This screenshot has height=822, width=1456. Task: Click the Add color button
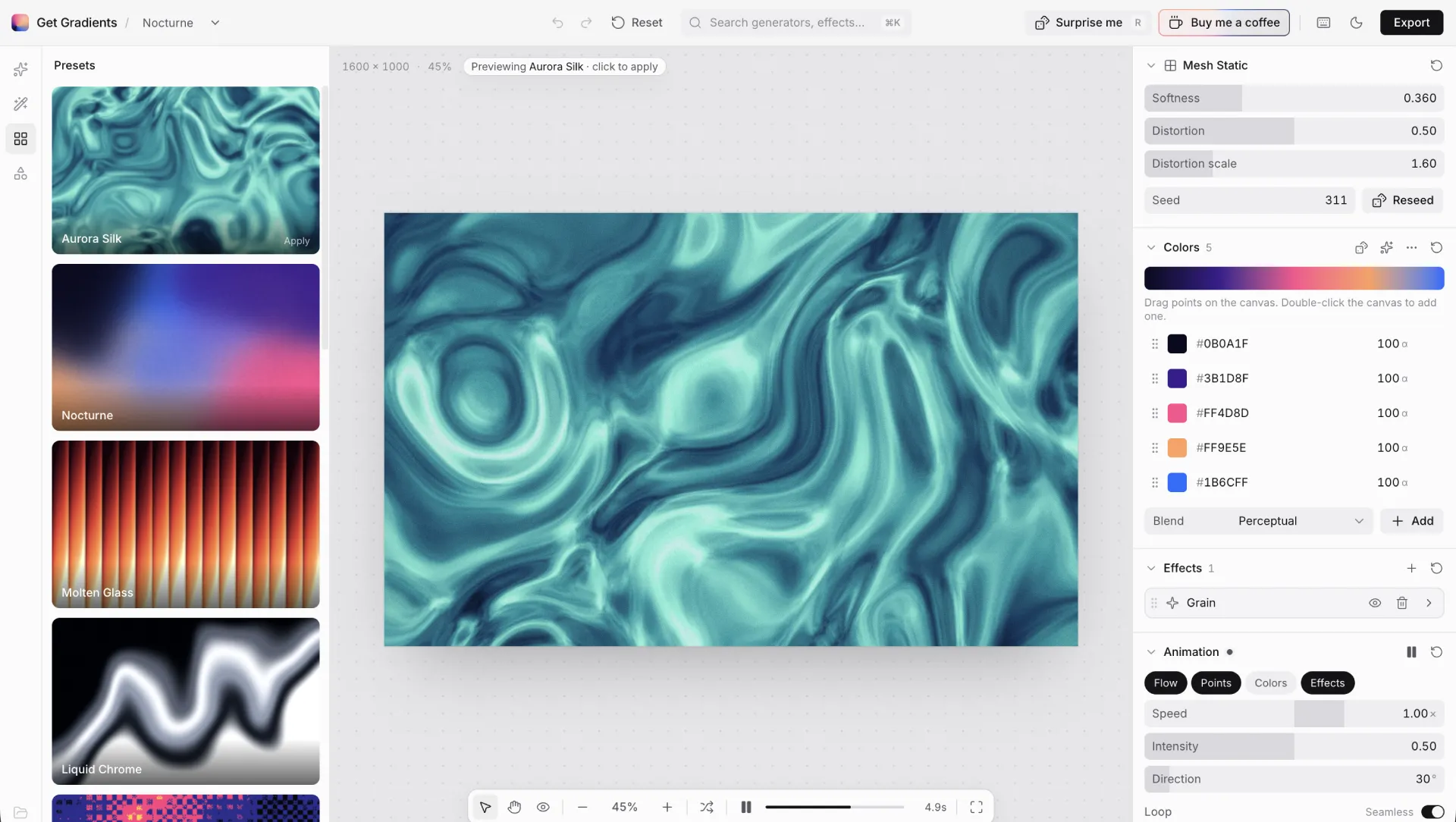pyautogui.click(x=1412, y=521)
